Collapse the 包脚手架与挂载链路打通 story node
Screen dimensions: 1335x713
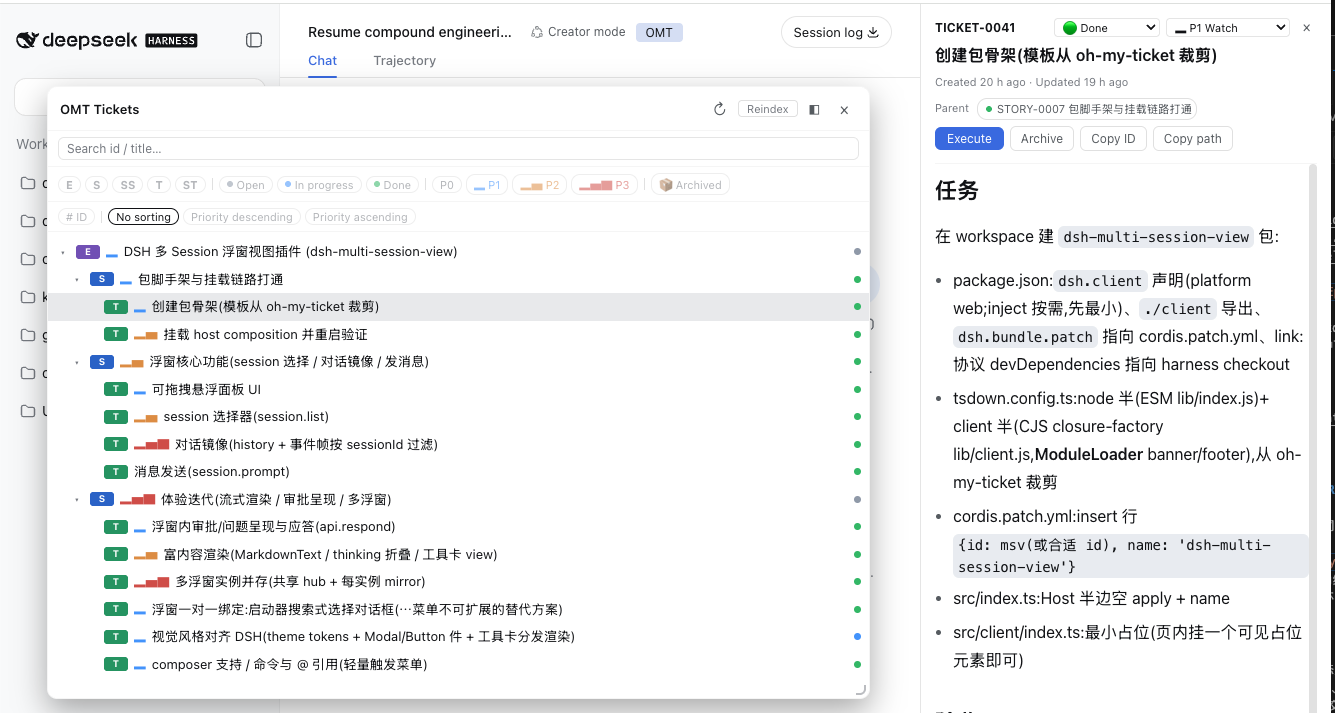(x=77, y=279)
